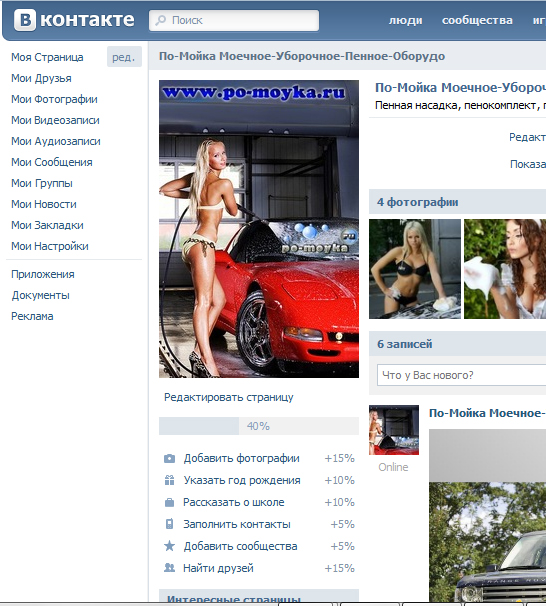The image size is (546, 606).
Task: Open the люди section in header
Action: point(405,20)
